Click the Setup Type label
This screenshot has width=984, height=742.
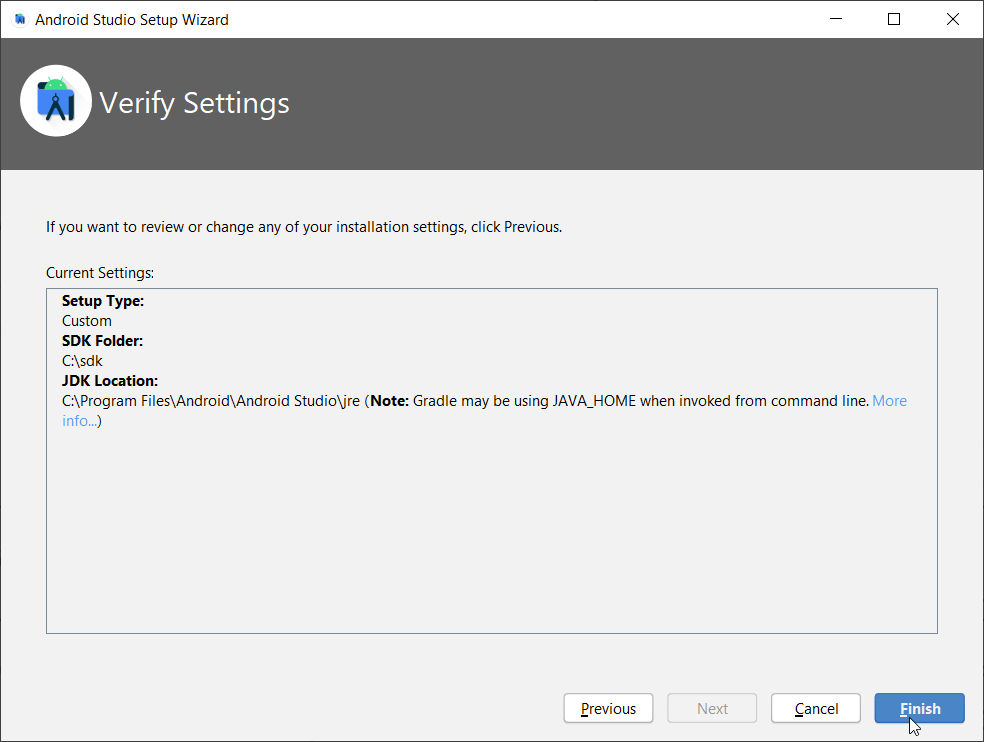click(x=102, y=301)
